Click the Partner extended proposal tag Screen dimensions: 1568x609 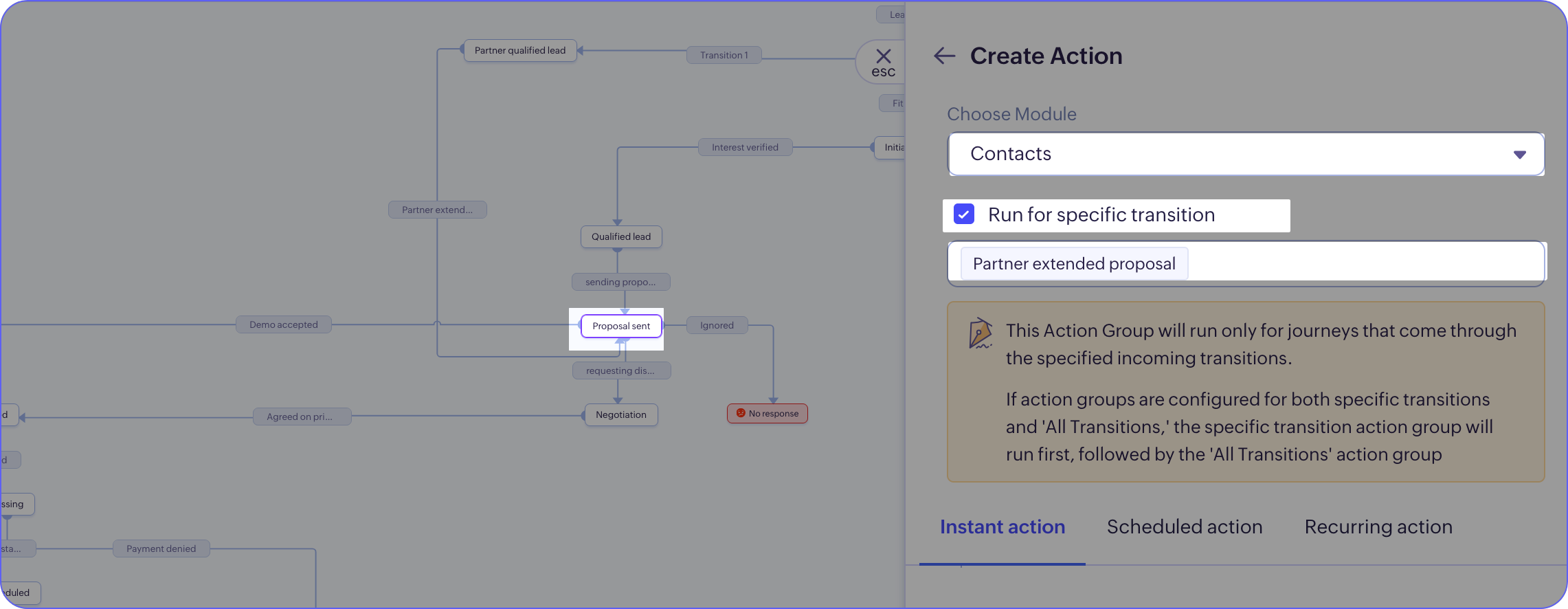tap(1074, 264)
